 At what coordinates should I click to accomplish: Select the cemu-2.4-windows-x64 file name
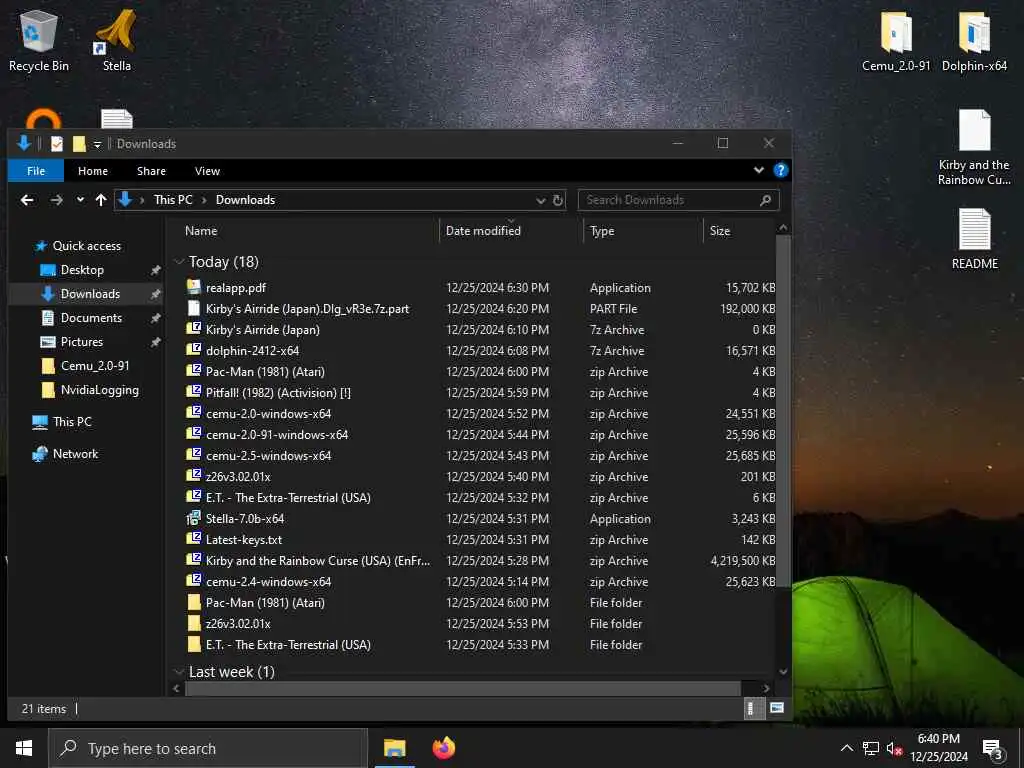pos(268,581)
